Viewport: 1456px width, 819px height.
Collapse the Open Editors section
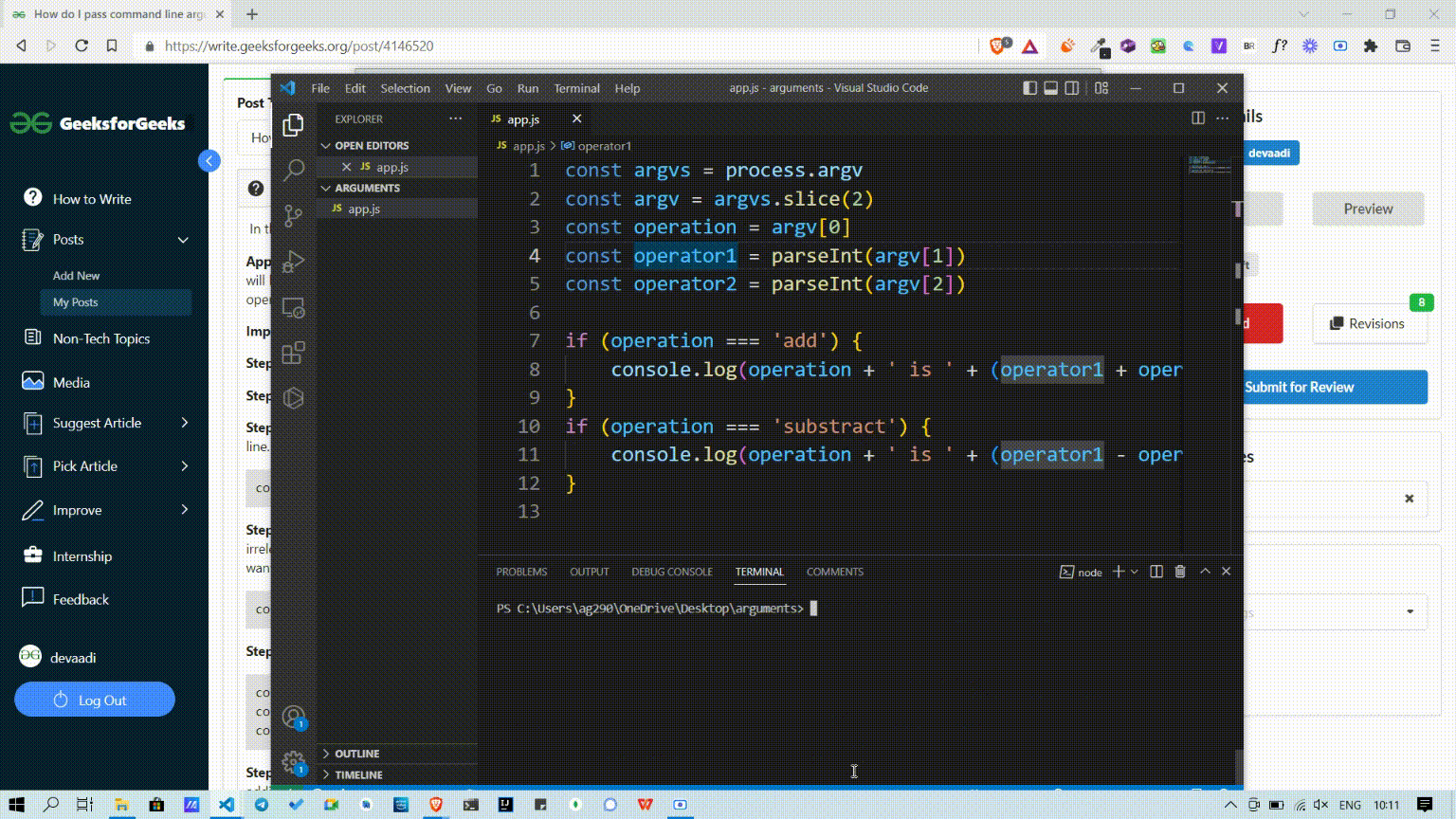point(372,145)
